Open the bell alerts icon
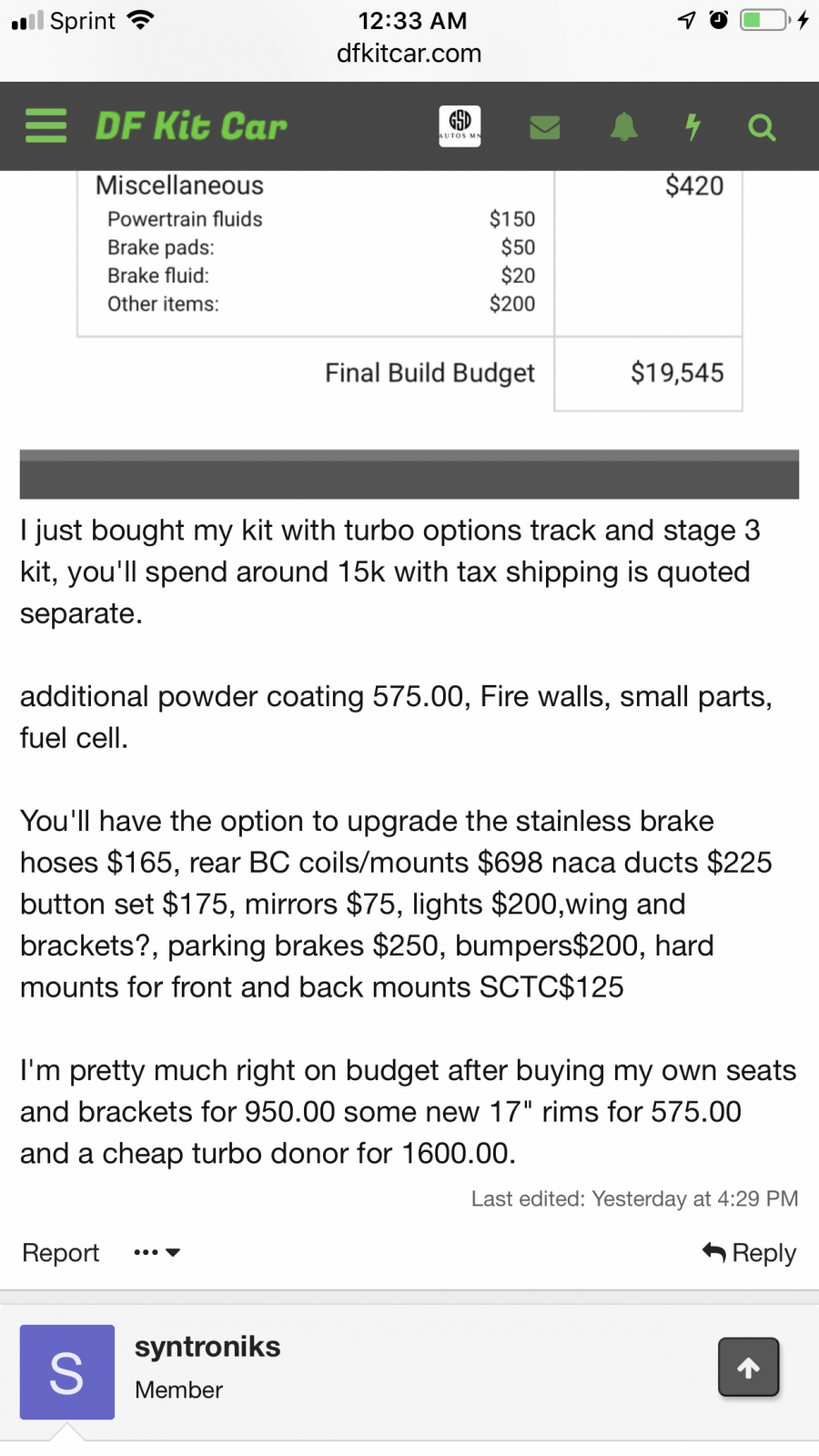The width and height of the screenshot is (819, 1456). pyautogui.click(x=623, y=126)
